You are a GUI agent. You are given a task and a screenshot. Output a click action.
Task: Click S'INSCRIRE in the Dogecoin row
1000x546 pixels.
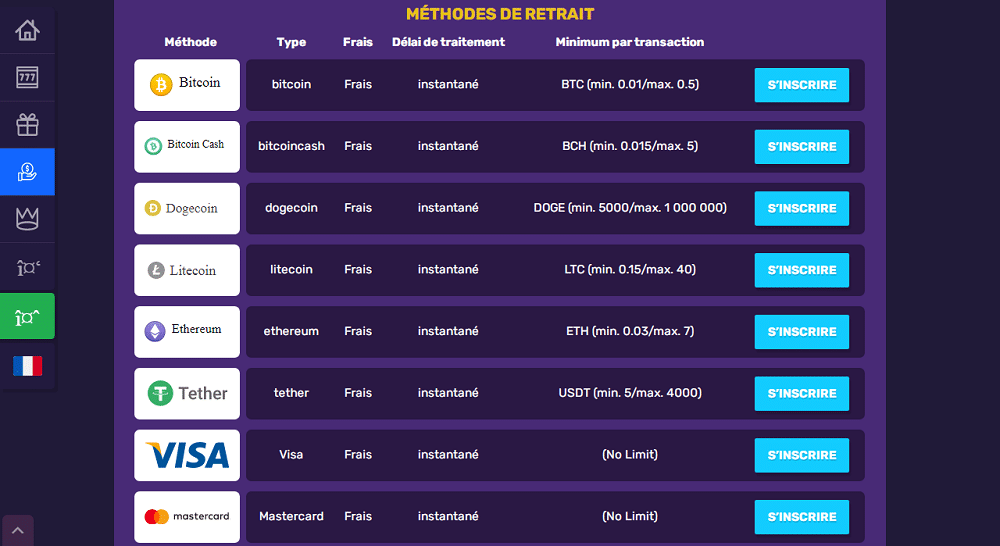coord(802,209)
